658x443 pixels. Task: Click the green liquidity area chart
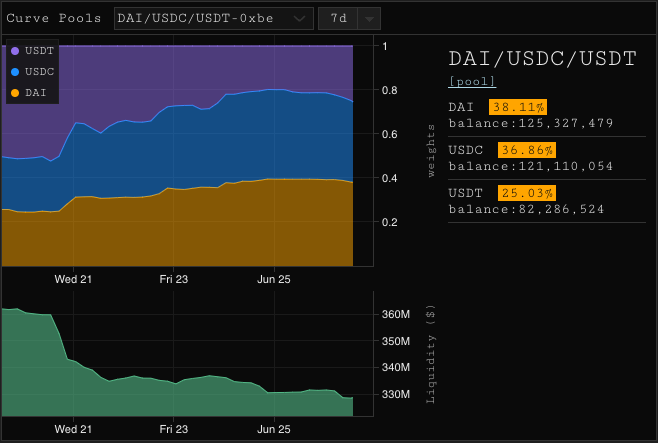(x=176, y=401)
